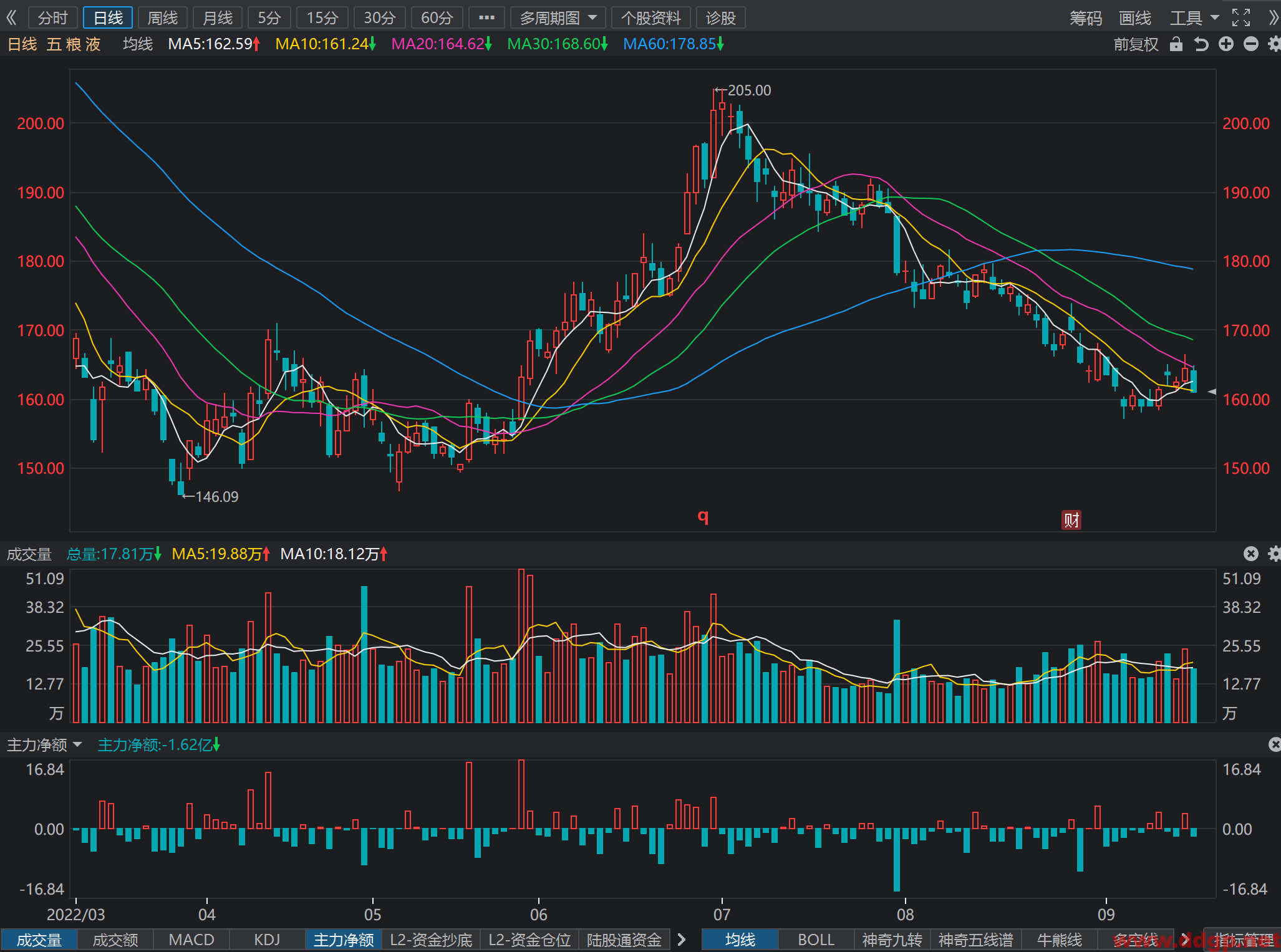Open main chart settings gear
Image resolution: width=1281 pixels, height=952 pixels.
click(1274, 44)
